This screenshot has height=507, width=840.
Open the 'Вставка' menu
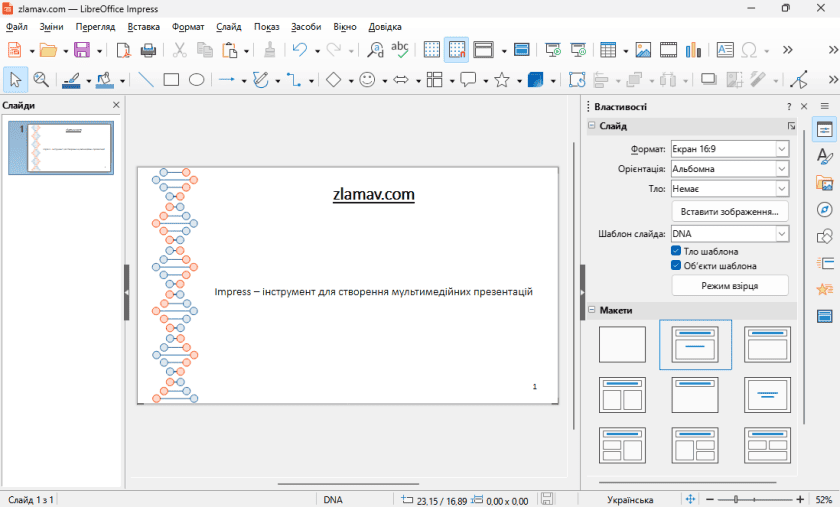(144, 27)
